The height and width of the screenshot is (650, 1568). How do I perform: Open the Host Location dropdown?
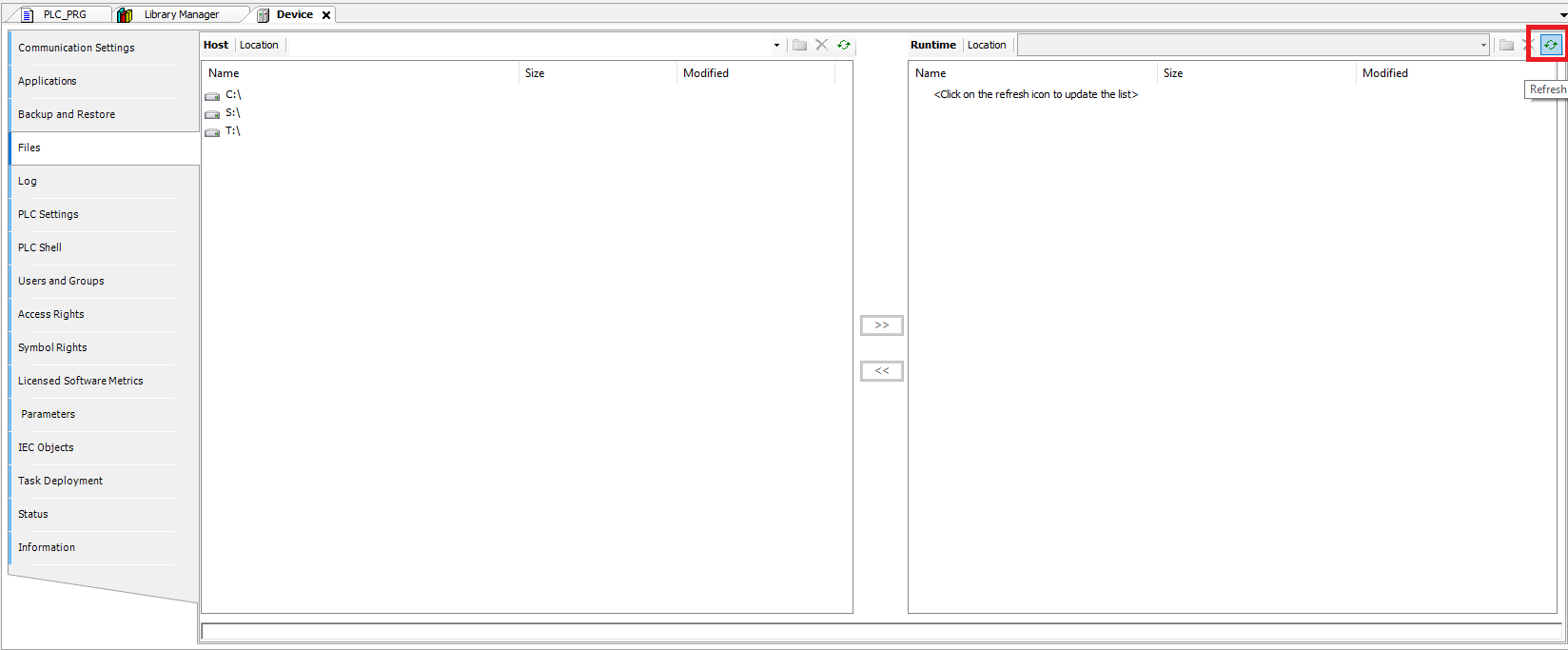point(776,45)
